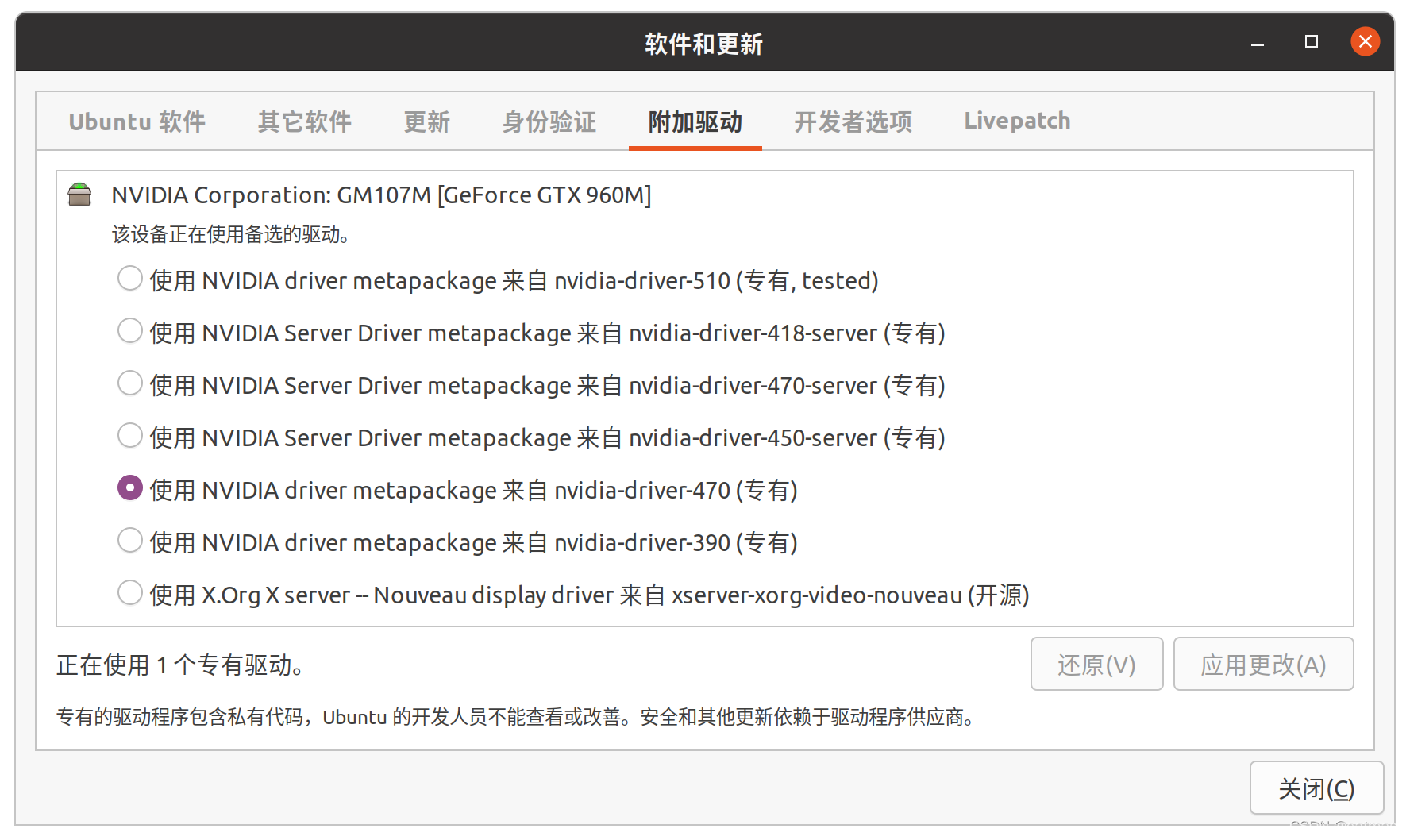Click the 软件和更新 window title

tap(703, 44)
